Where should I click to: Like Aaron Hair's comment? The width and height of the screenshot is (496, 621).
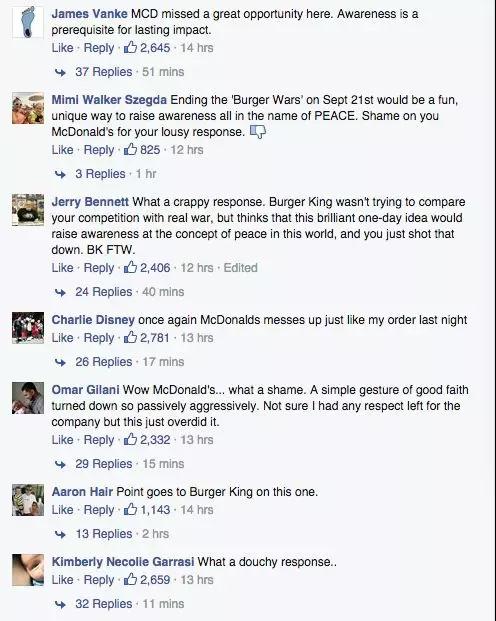tap(63, 510)
